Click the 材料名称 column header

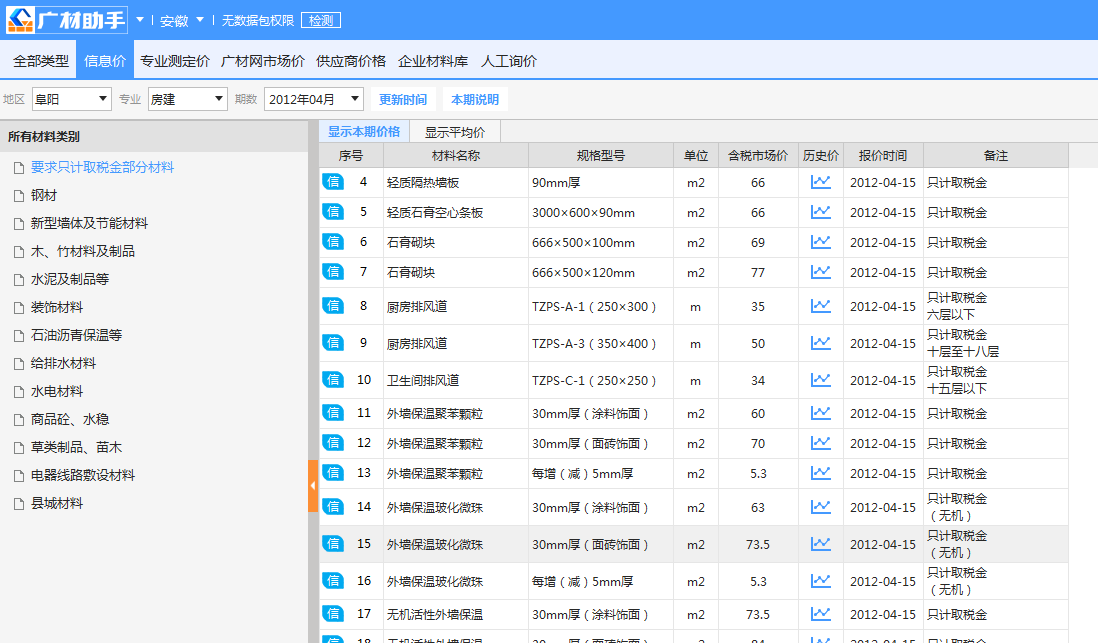(456, 155)
